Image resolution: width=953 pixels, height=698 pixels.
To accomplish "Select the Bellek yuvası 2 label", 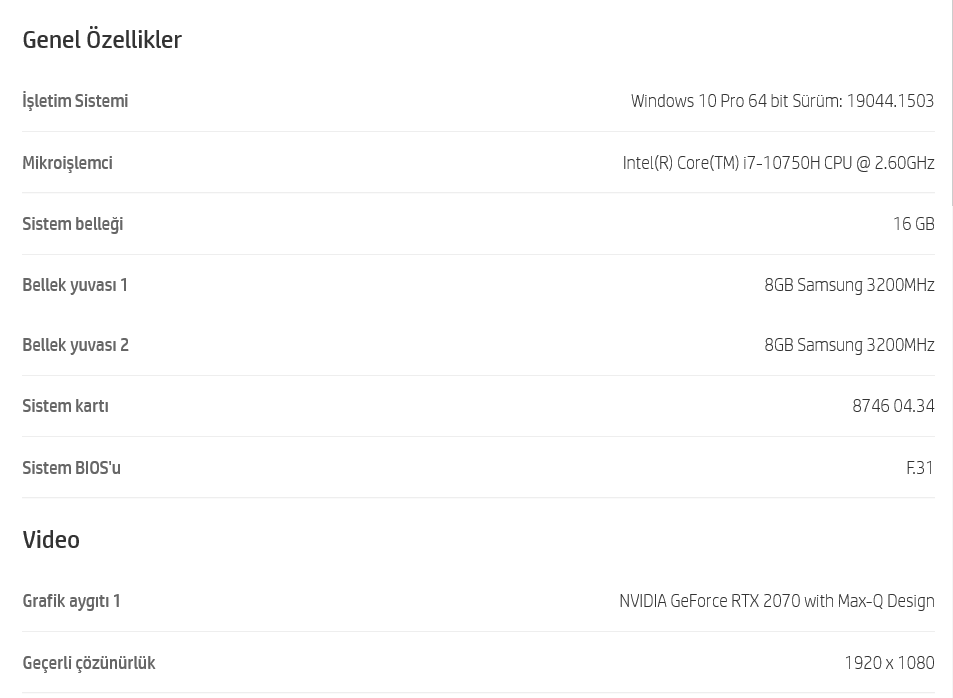I will [75, 345].
